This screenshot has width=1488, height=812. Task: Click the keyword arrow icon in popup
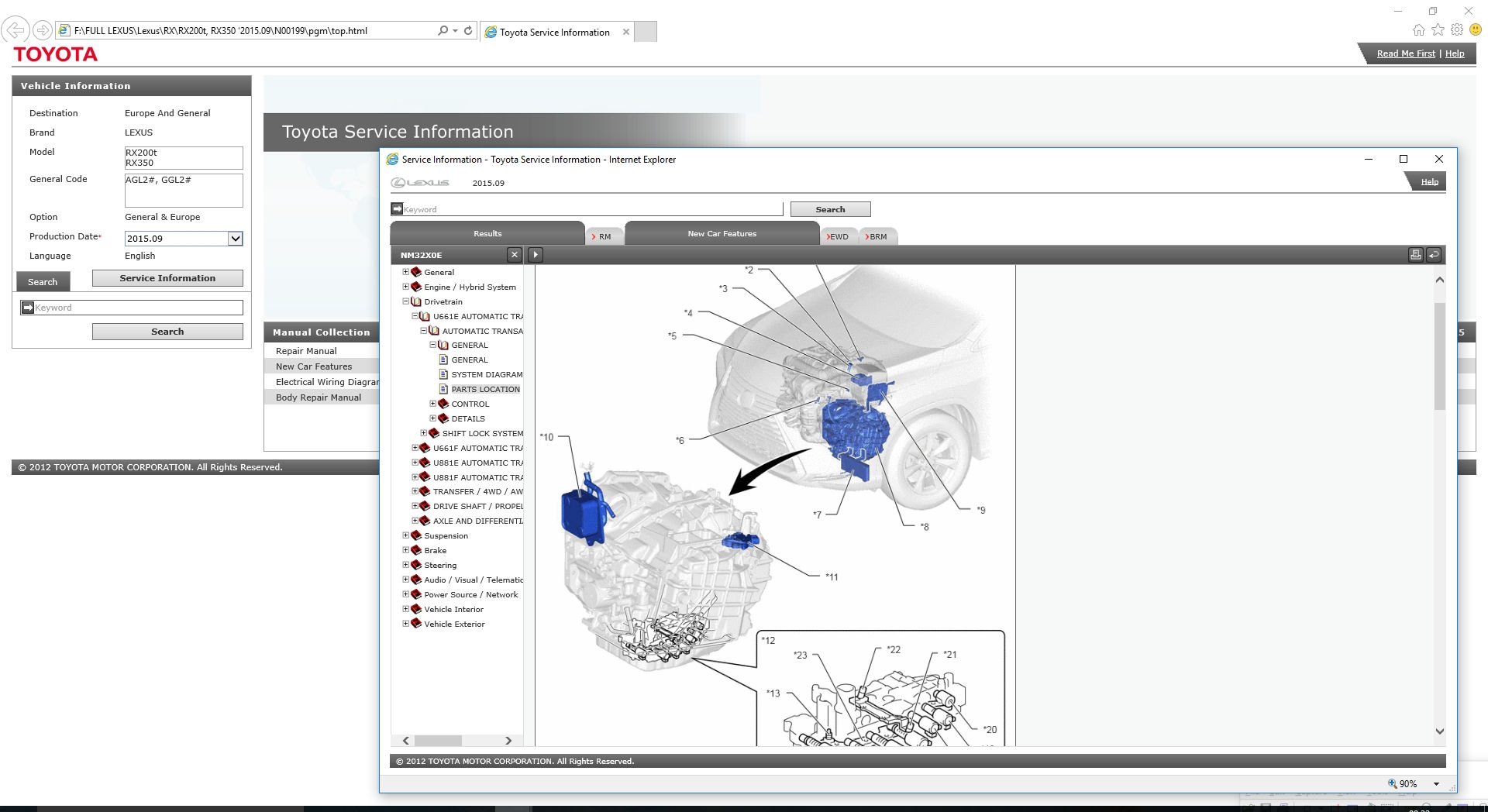pos(397,209)
